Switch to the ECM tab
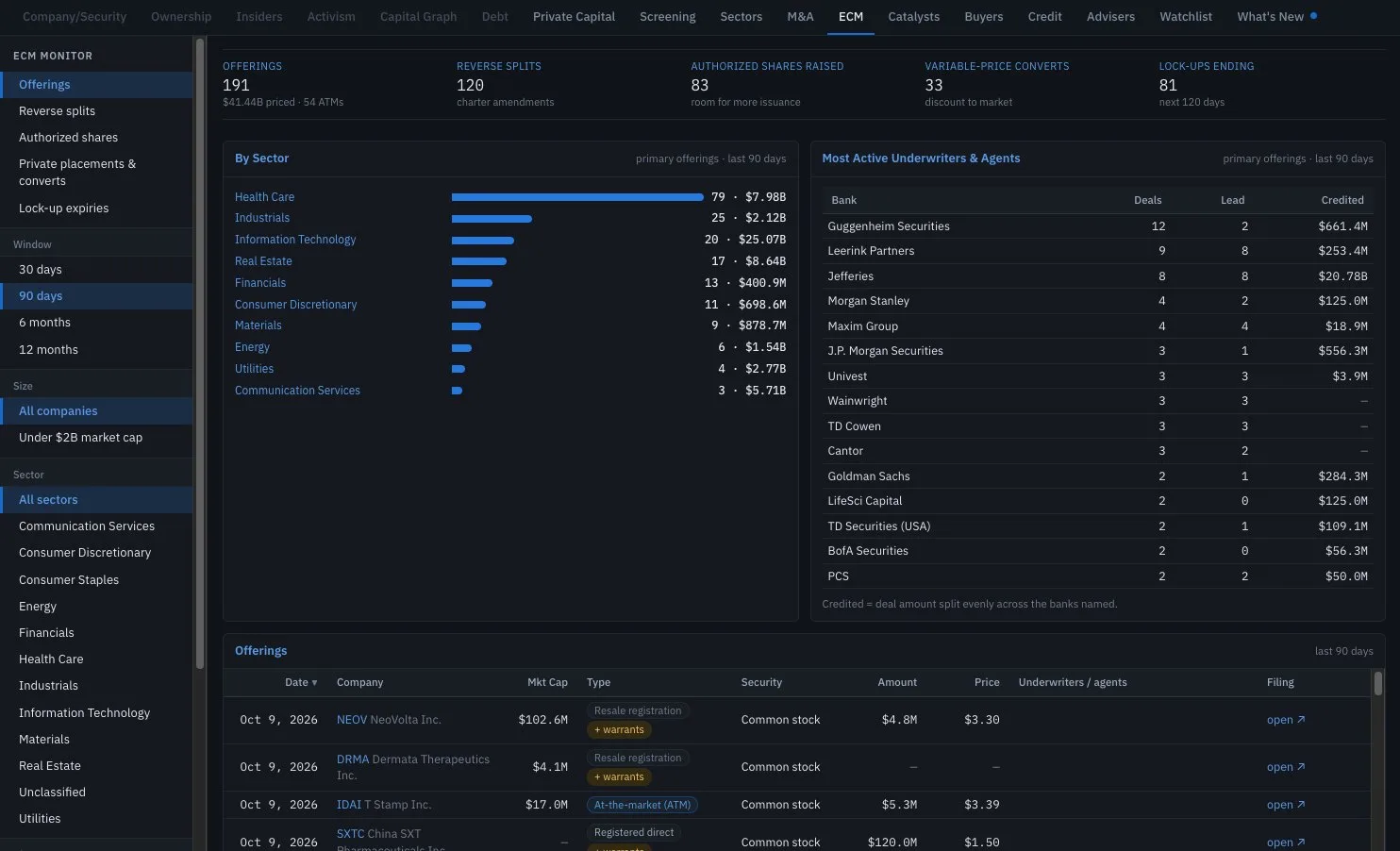Image resolution: width=1400 pixels, height=851 pixels. (x=851, y=17)
